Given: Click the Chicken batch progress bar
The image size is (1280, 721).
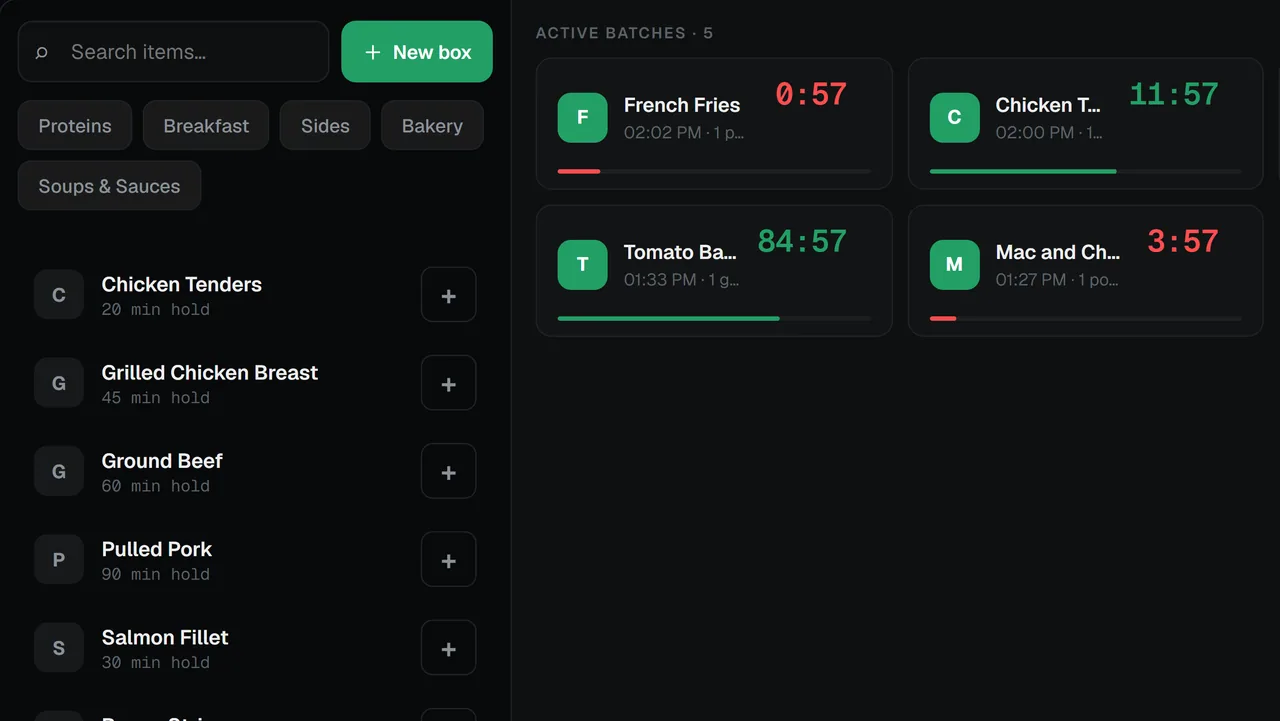Looking at the screenshot, I should [1085, 171].
